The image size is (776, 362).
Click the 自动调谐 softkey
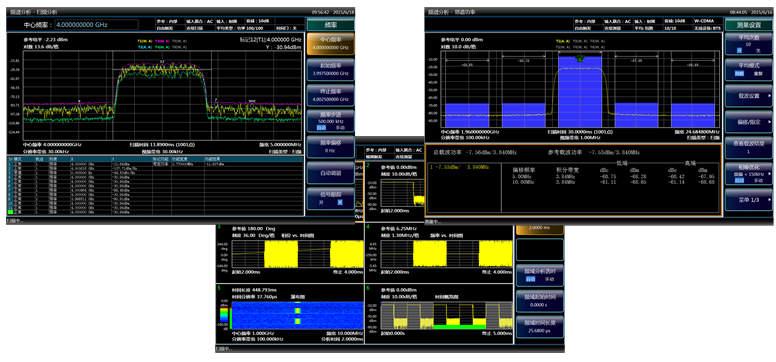[331, 172]
